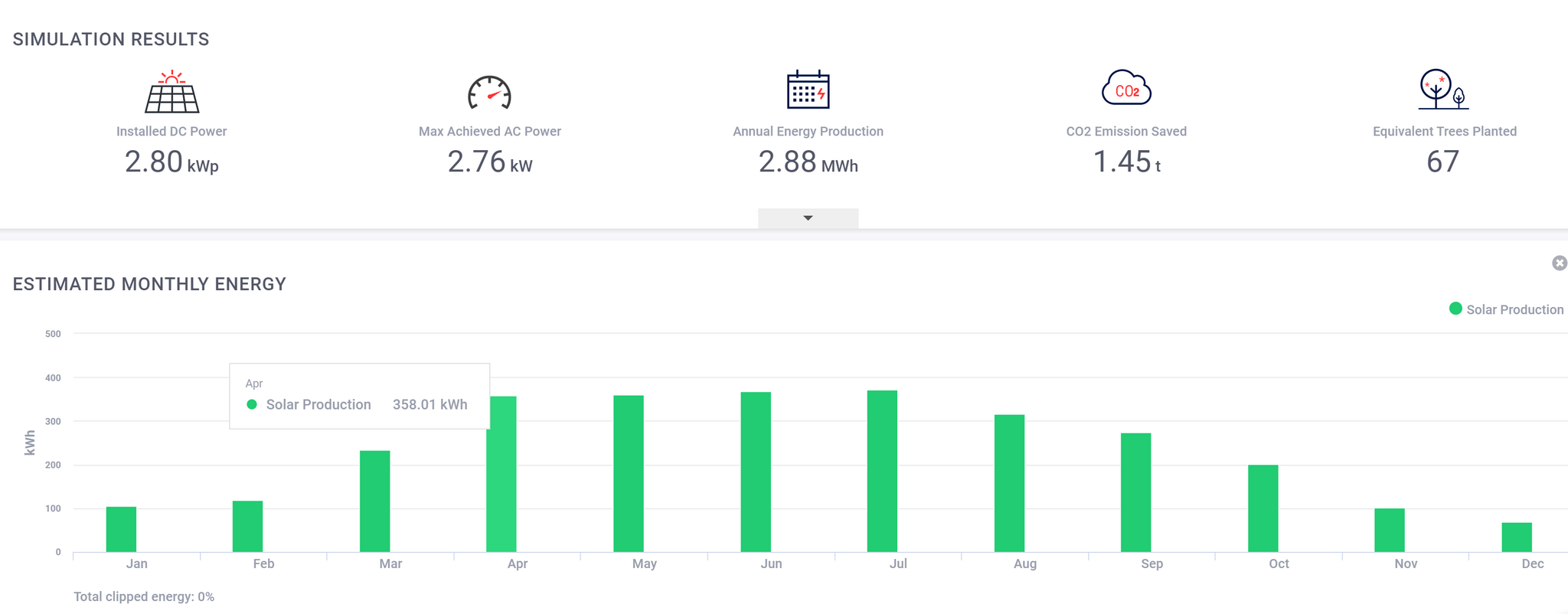Click the green Solar Production legend dot
The image size is (1568, 614).
pyautogui.click(x=1455, y=309)
